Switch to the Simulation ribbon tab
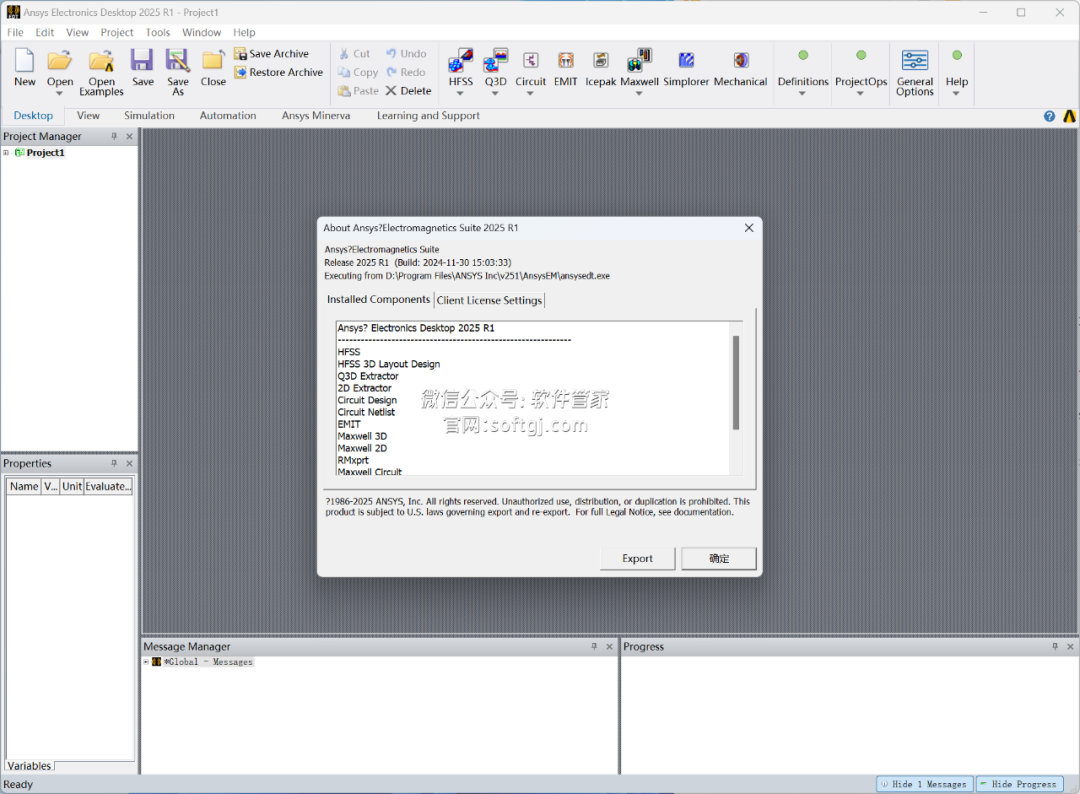Screen dimensions: 1080x794 [x=149, y=116]
